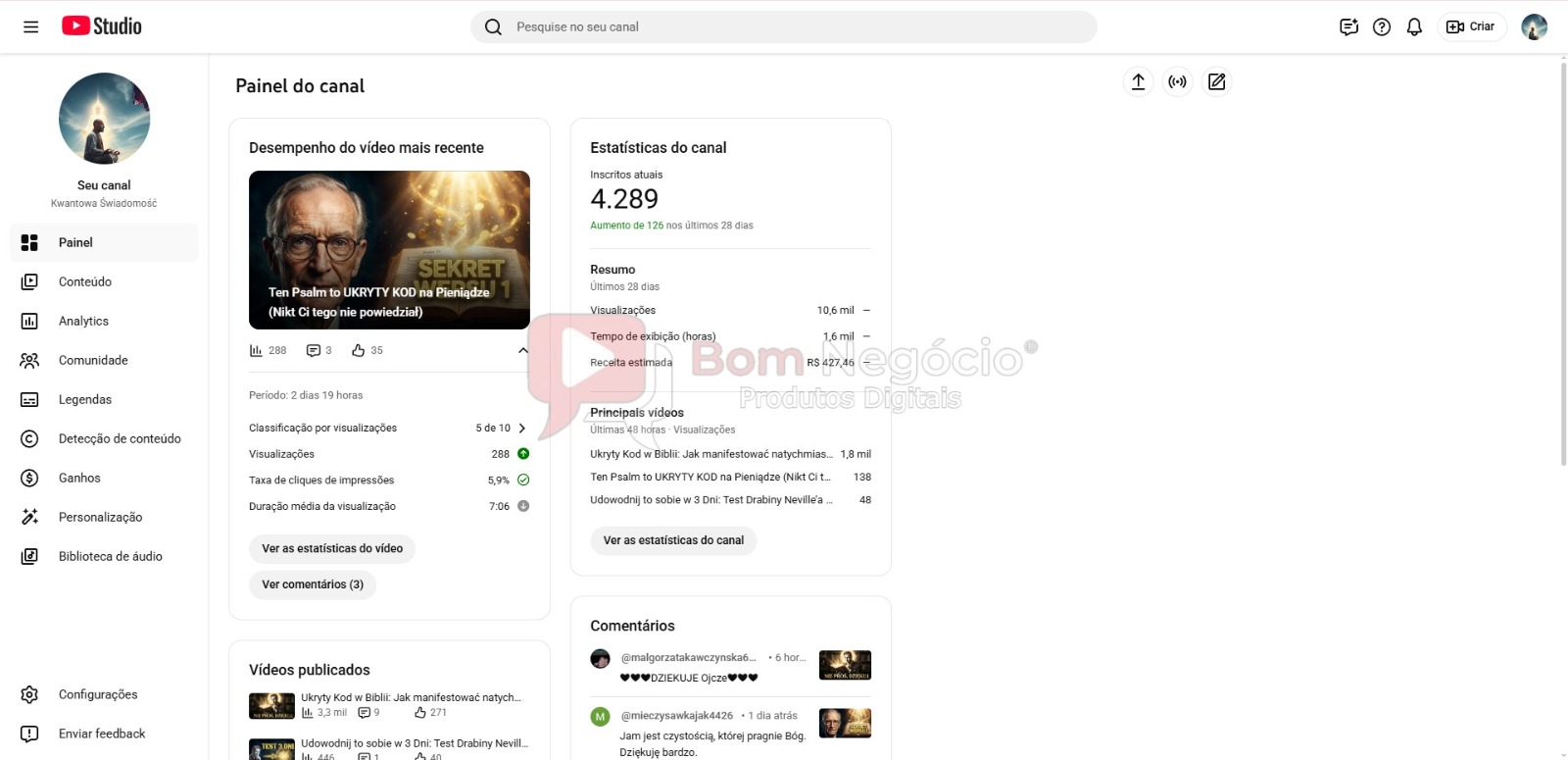Select Painel in the sidebar
The image size is (1568, 760).
point(104,242)
